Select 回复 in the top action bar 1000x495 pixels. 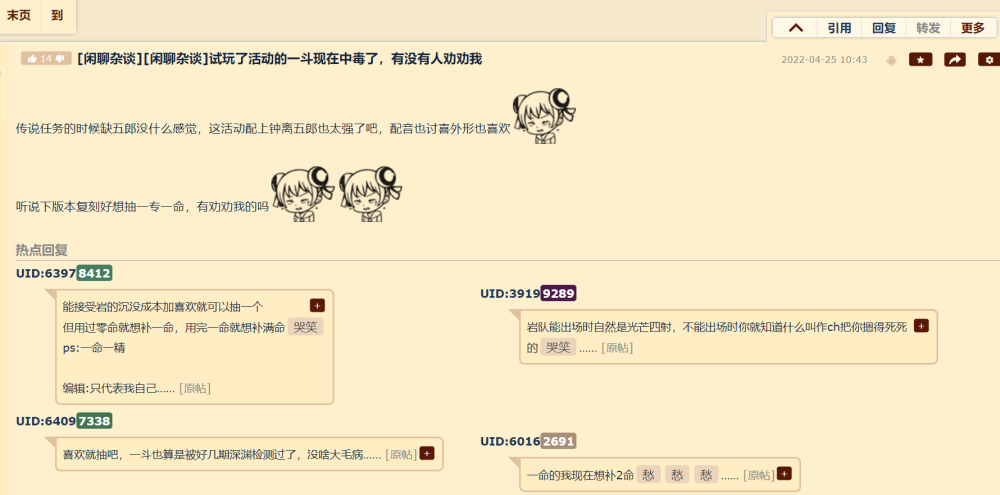[x=884, y=28]
